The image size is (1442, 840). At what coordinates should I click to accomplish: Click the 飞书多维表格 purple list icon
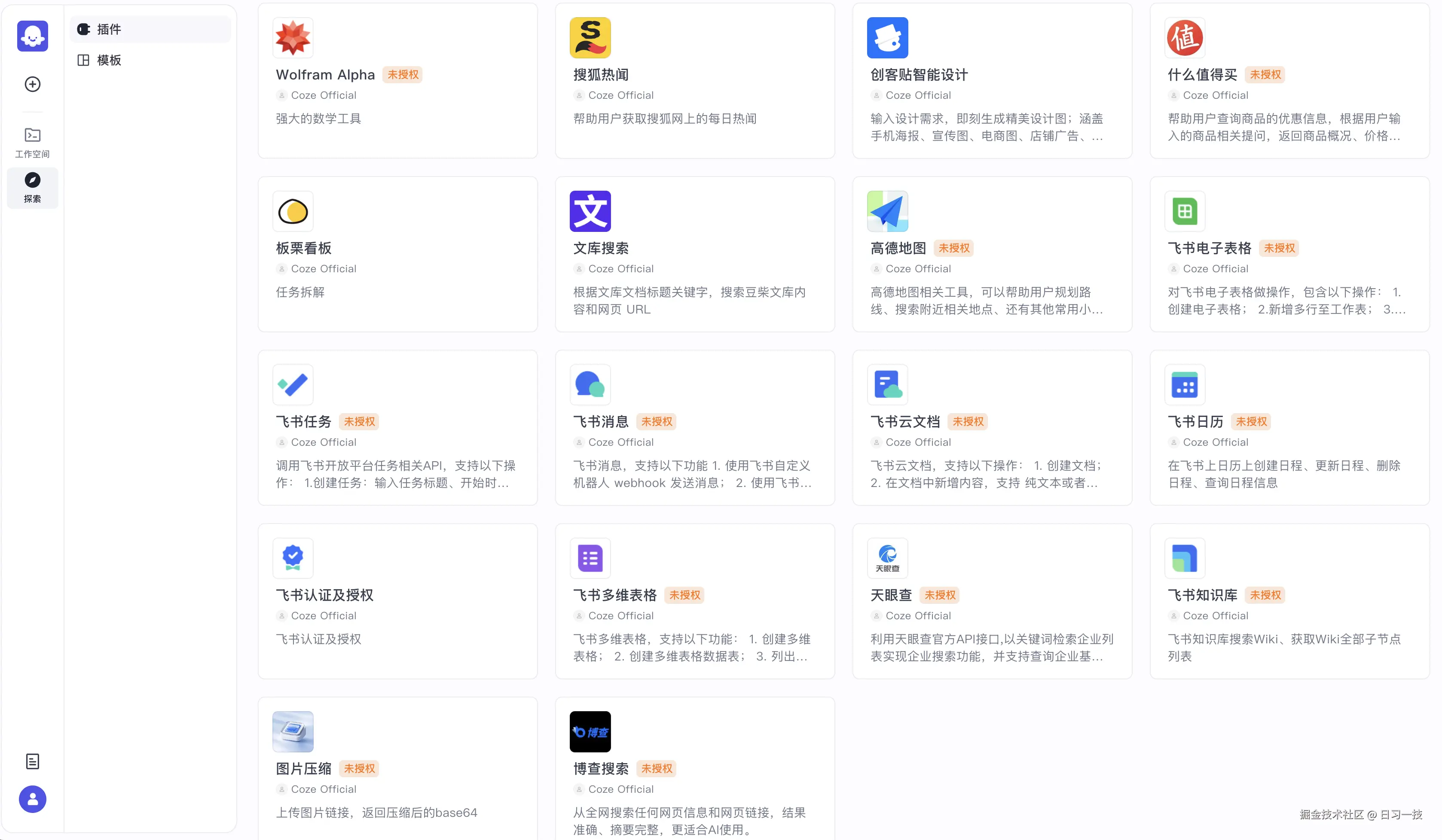click(x=590, y=558)
